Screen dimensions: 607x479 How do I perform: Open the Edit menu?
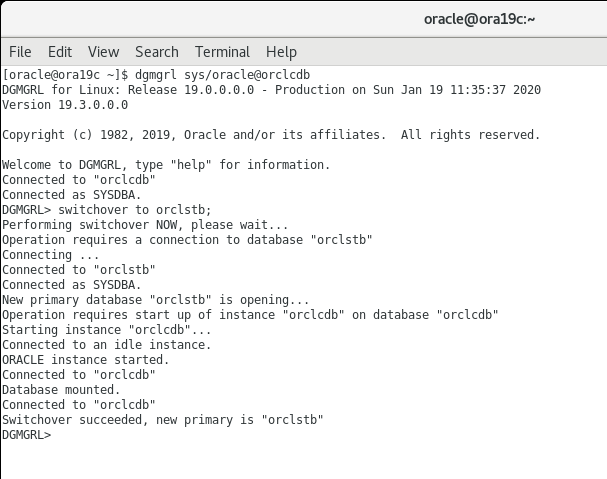(60, 52)
